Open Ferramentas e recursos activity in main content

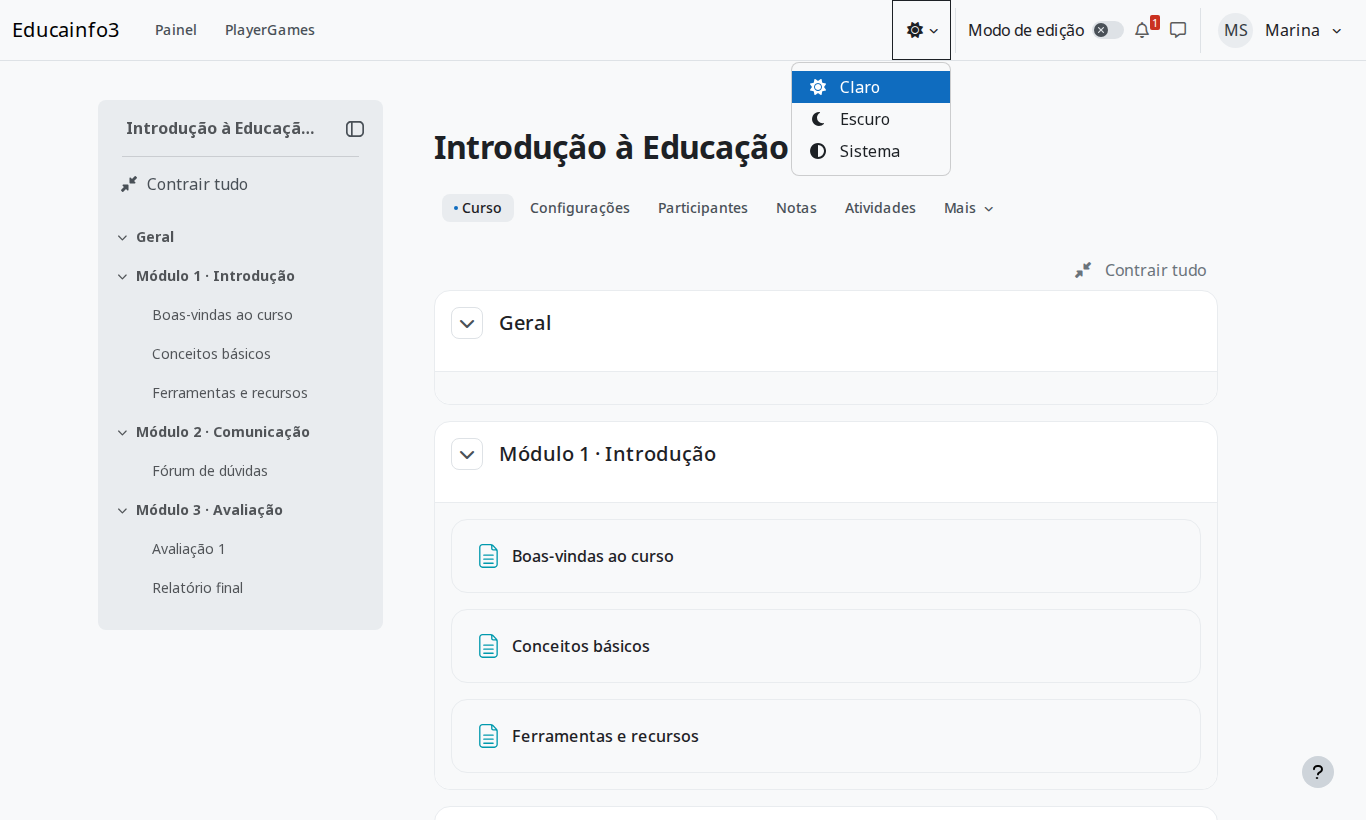click(x=605, y=736)
